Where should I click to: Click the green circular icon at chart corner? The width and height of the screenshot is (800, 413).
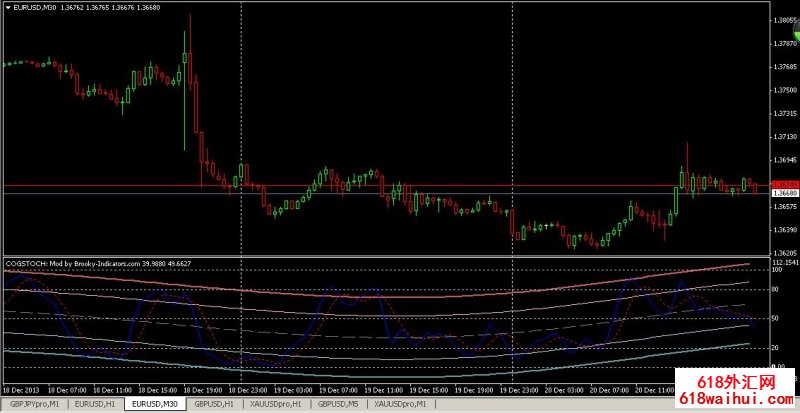click(x=796, y=32)
